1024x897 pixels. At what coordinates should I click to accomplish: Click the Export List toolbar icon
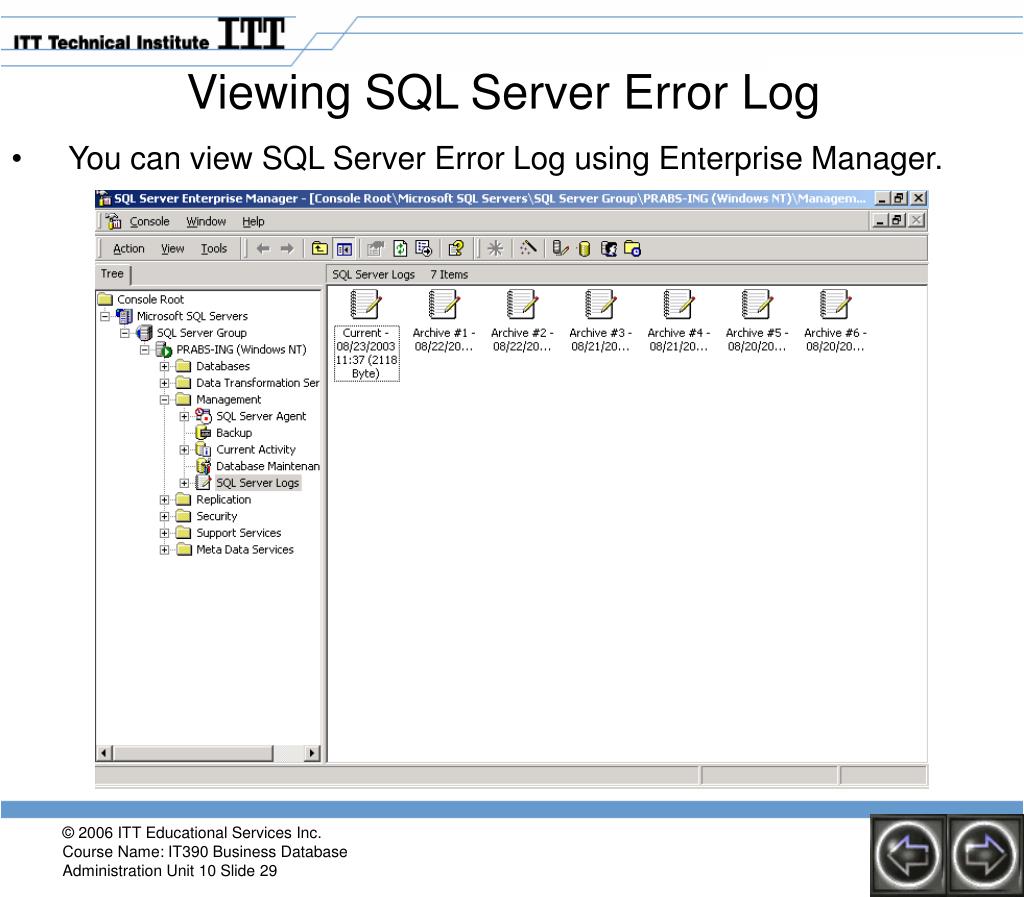424,249
